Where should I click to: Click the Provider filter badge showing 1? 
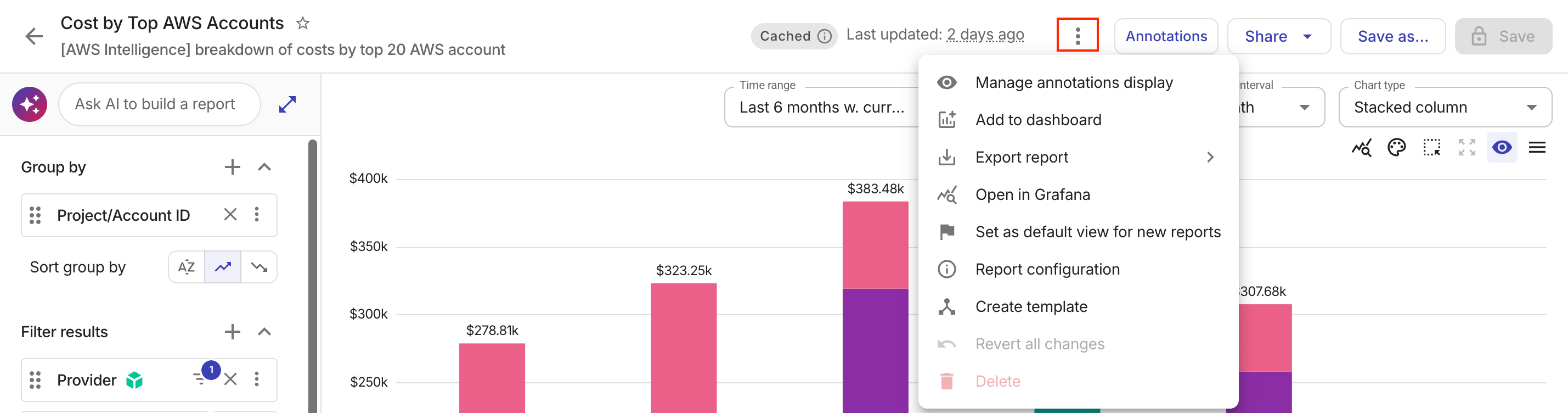coord(211,370)
